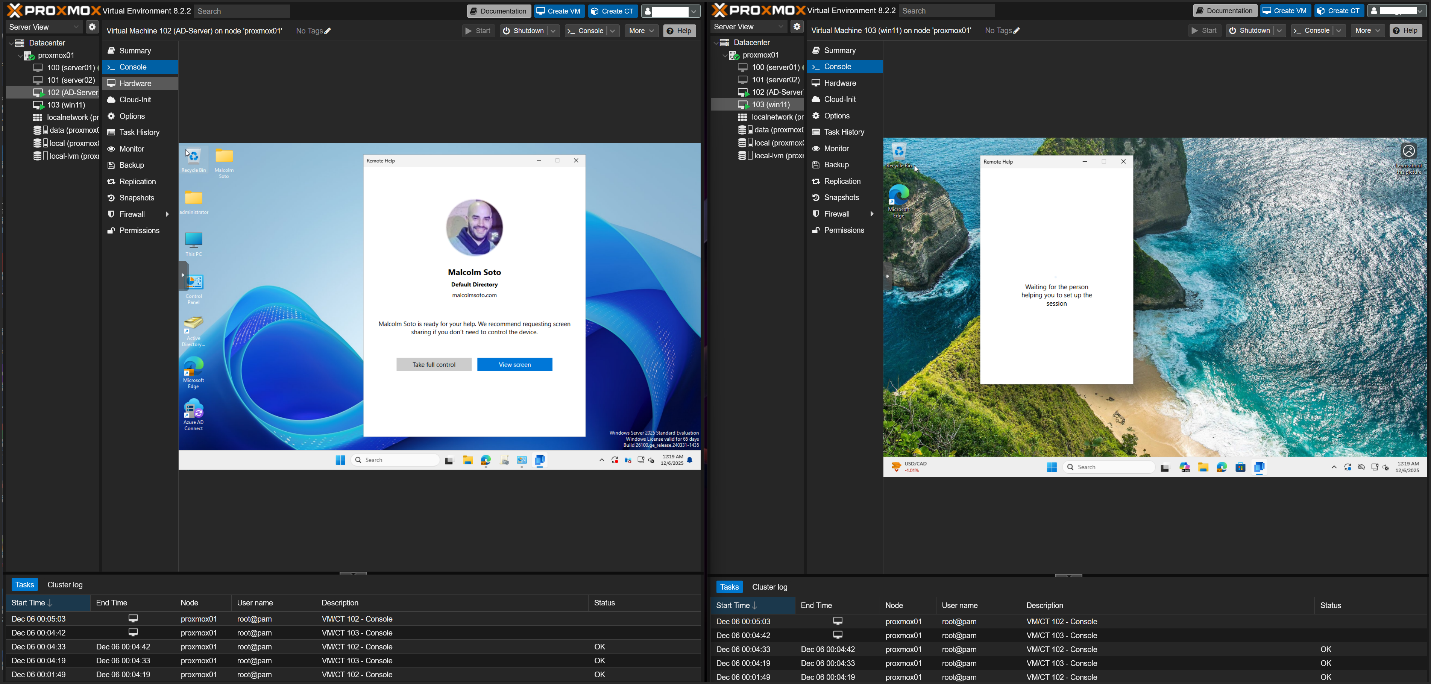Click the View screen button

(x=514, y=365)
